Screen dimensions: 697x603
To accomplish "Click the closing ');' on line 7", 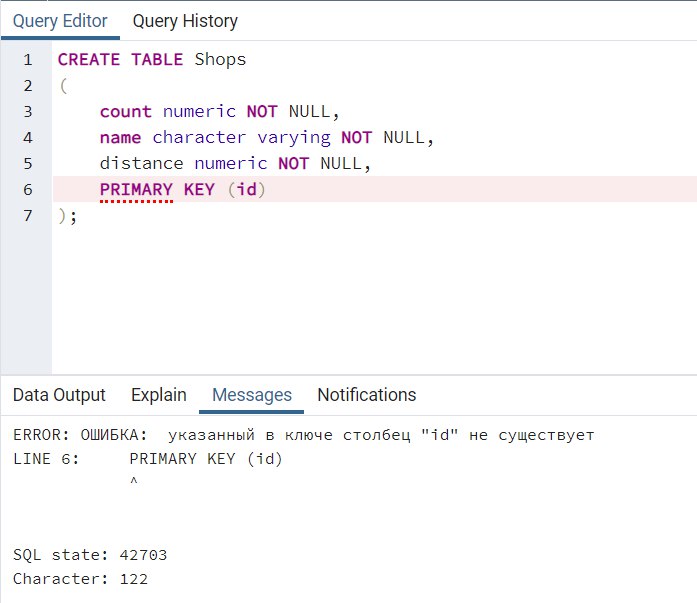I will pyautogui.click(x=68, y=216).
